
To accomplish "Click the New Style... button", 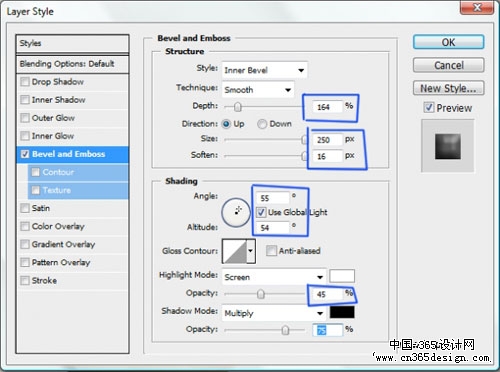I will (448, 88).
